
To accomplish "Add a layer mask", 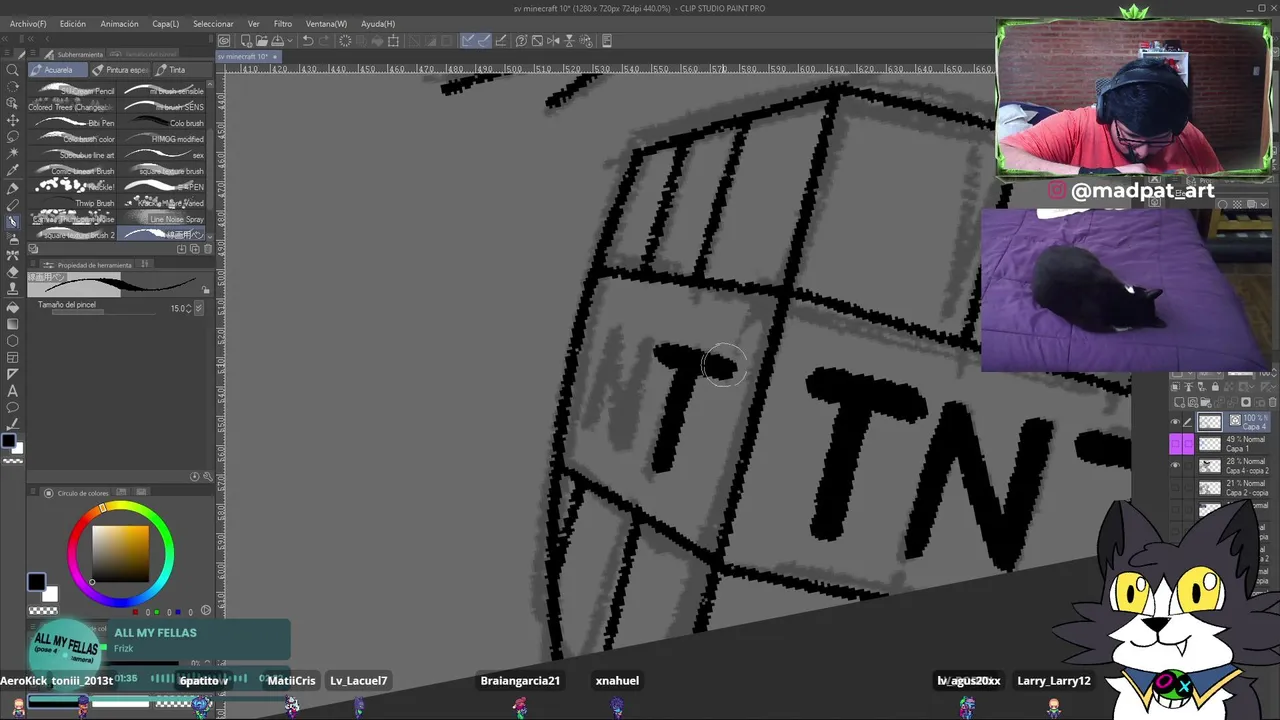I will click(x=1246, y=402).
